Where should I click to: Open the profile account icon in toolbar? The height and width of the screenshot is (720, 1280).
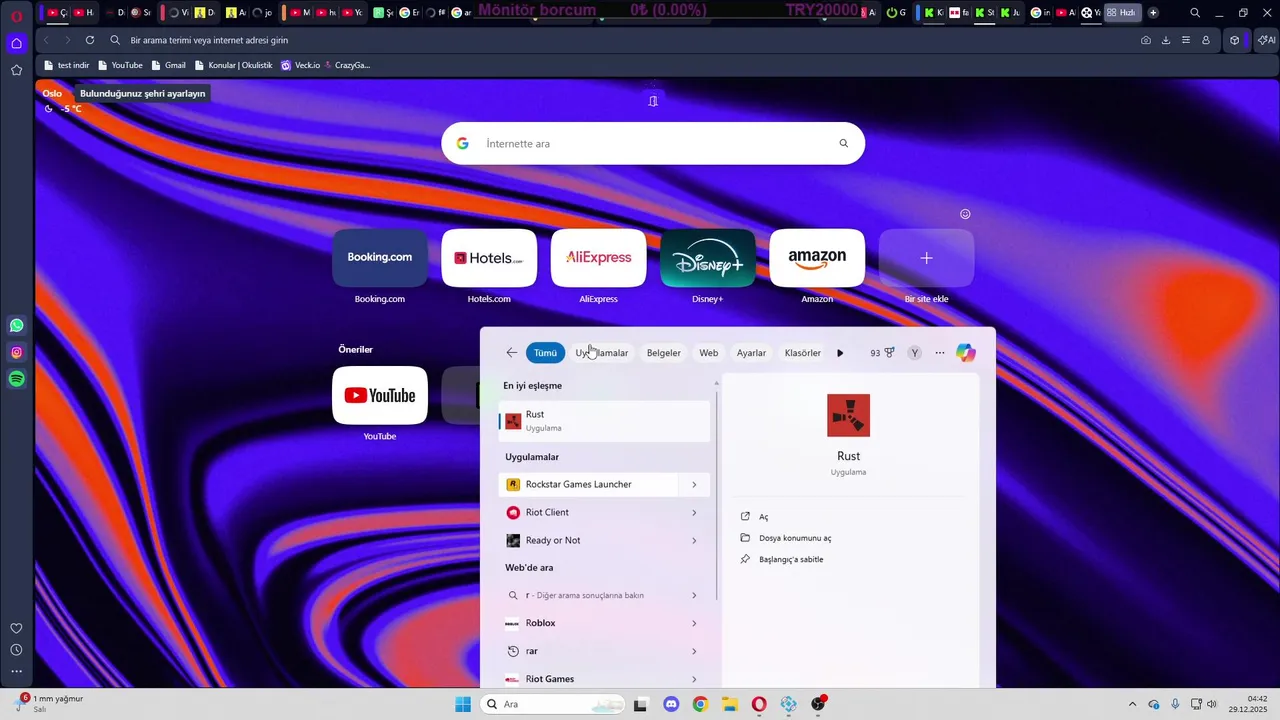1205,40
